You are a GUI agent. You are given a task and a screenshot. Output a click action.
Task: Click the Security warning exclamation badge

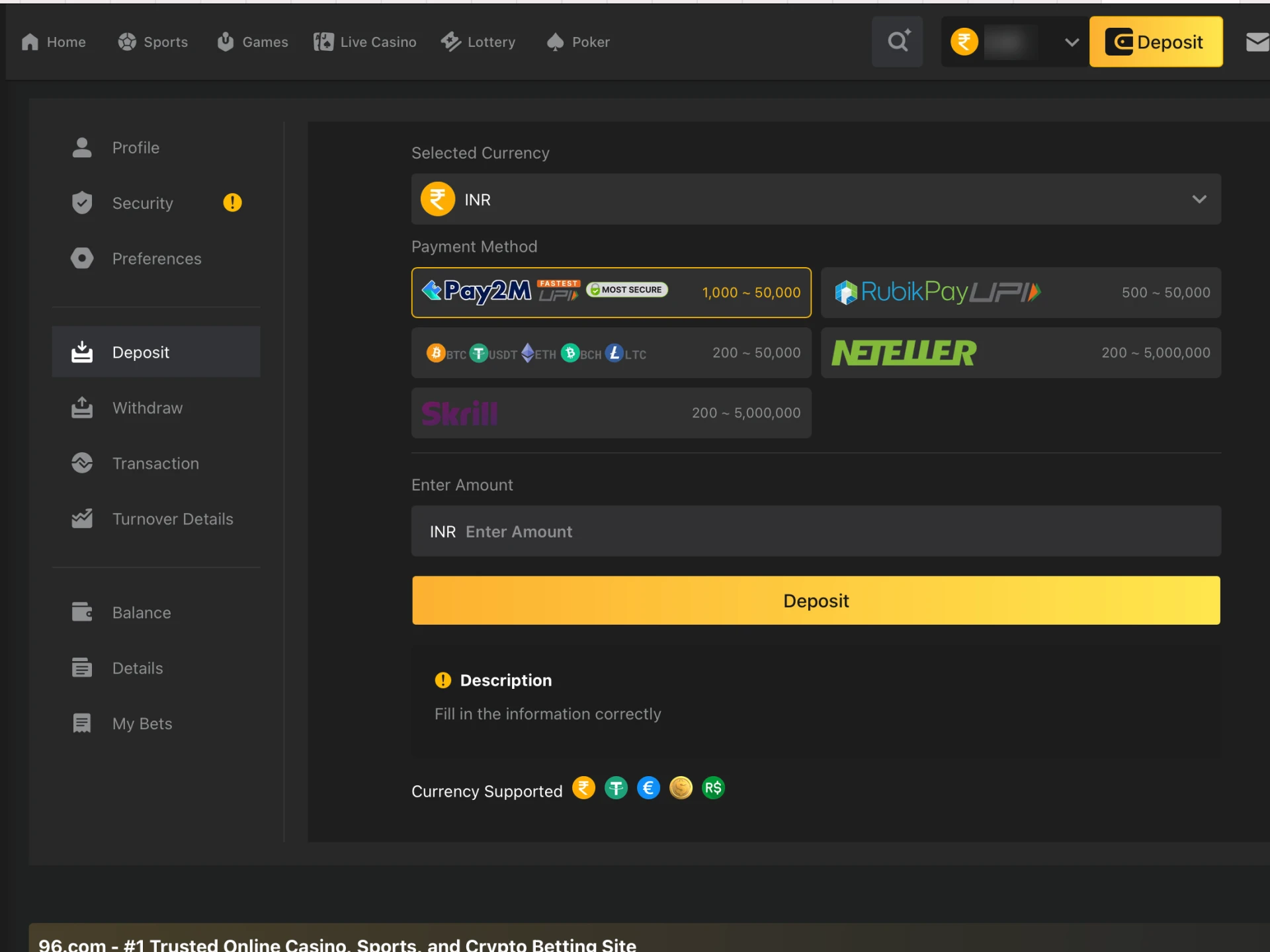(232, 202)
